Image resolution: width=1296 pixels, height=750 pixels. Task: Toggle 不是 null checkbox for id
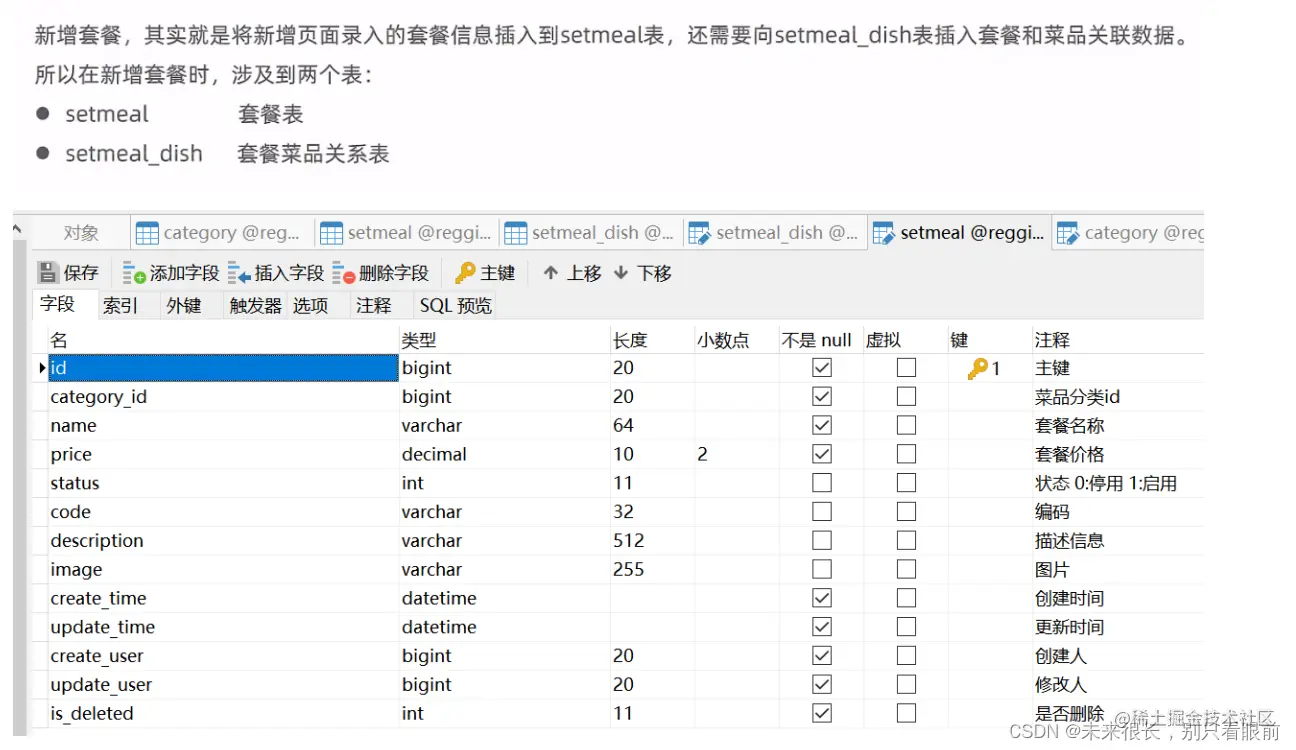822,368
